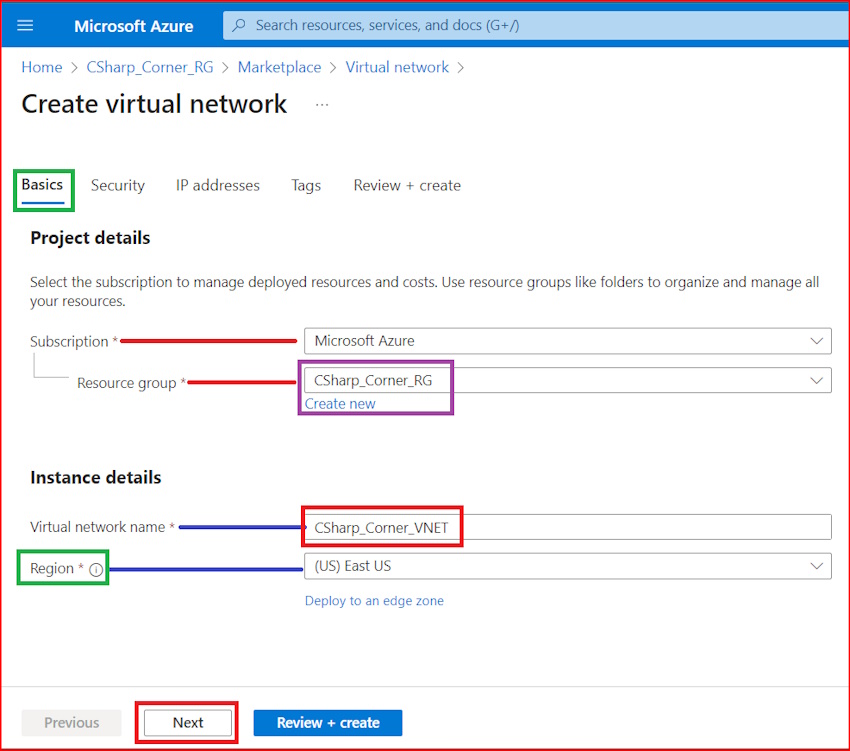The height and width of the screenshot is (751, 850).
Task: Open the IP addresses tab
Action: click(x=217, y=185)
